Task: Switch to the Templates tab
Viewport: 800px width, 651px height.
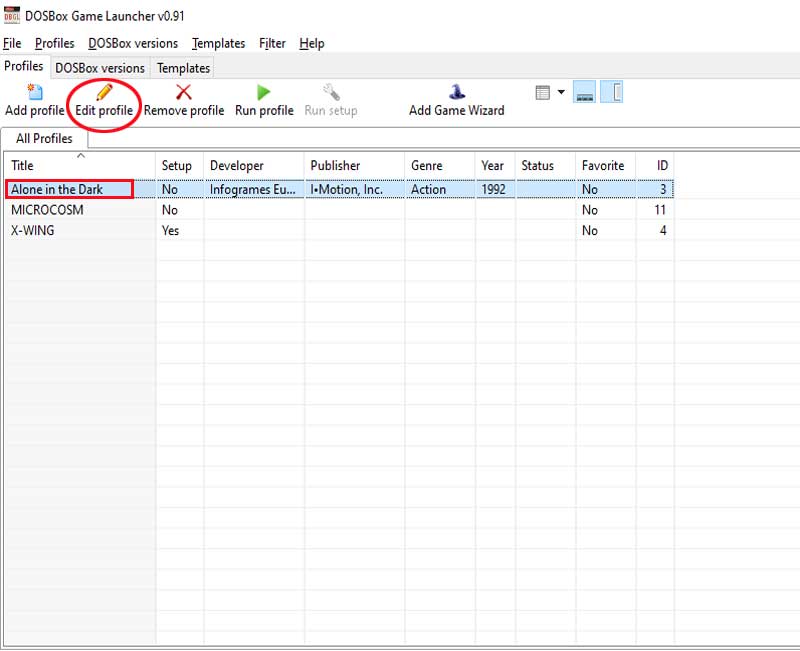Action: [183, 68]
